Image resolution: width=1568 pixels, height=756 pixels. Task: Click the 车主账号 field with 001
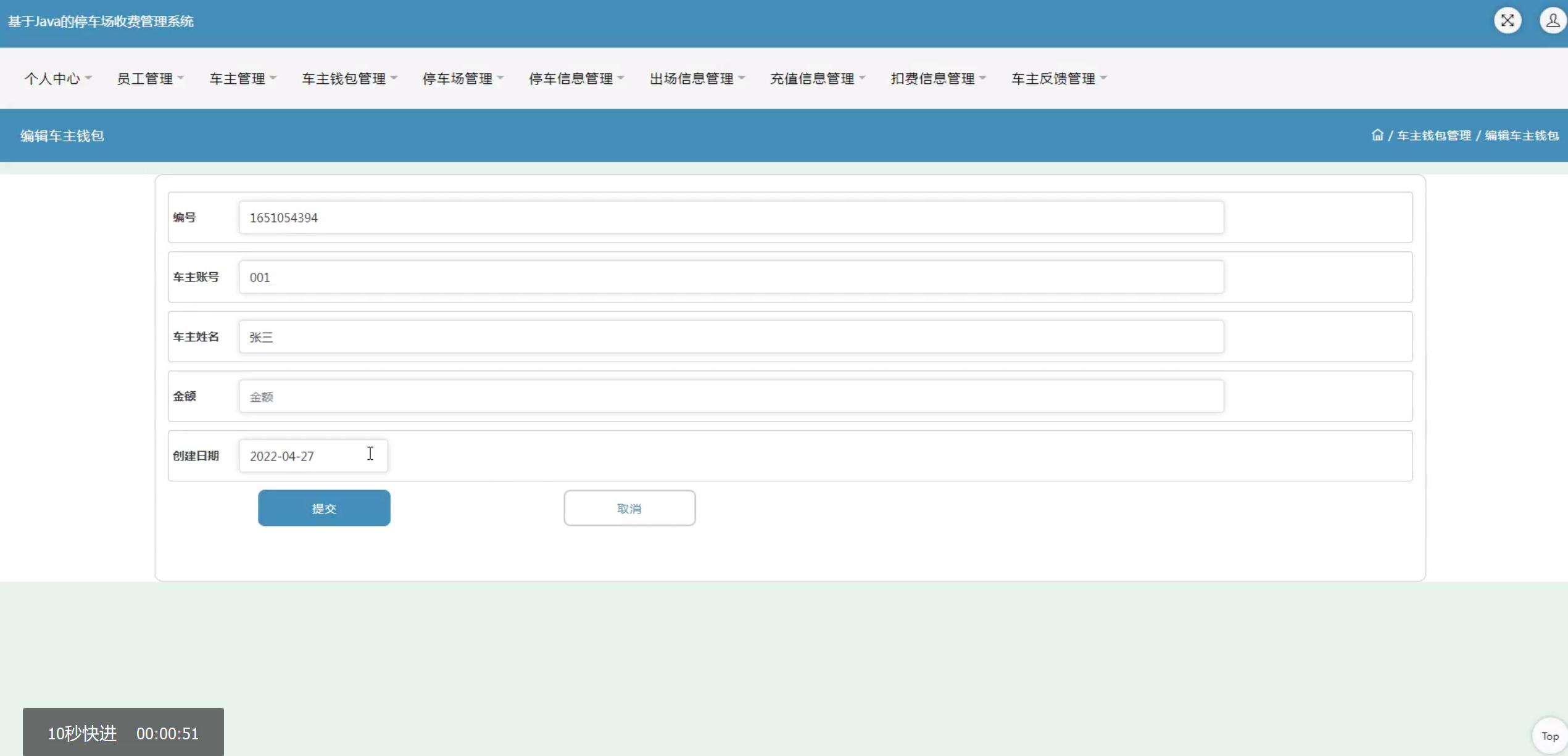(731, 277)
